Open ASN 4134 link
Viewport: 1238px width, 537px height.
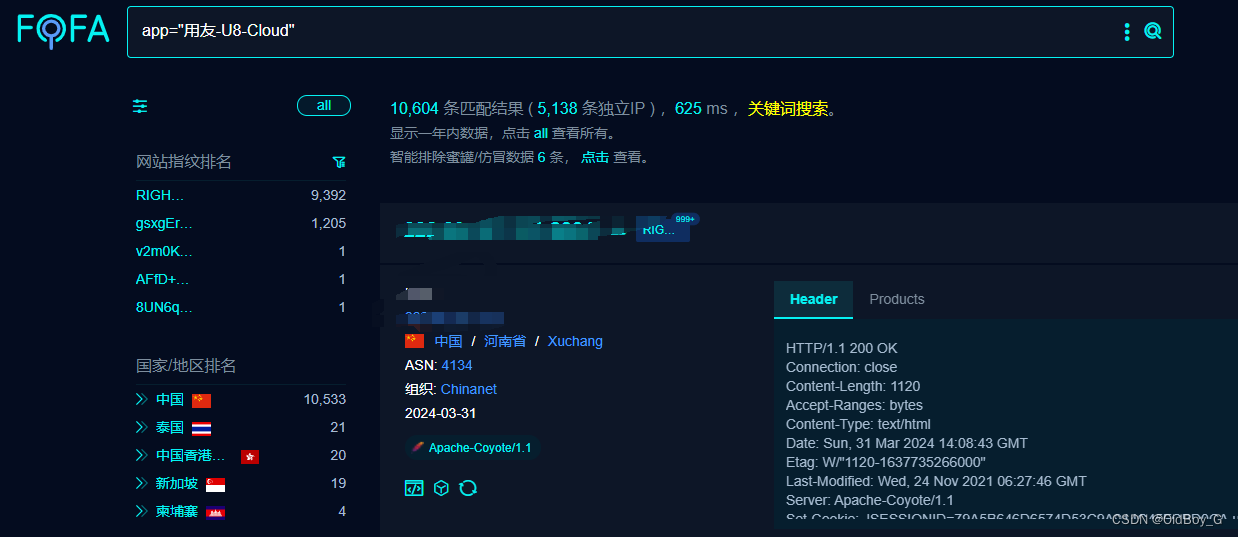pos(457,365)
